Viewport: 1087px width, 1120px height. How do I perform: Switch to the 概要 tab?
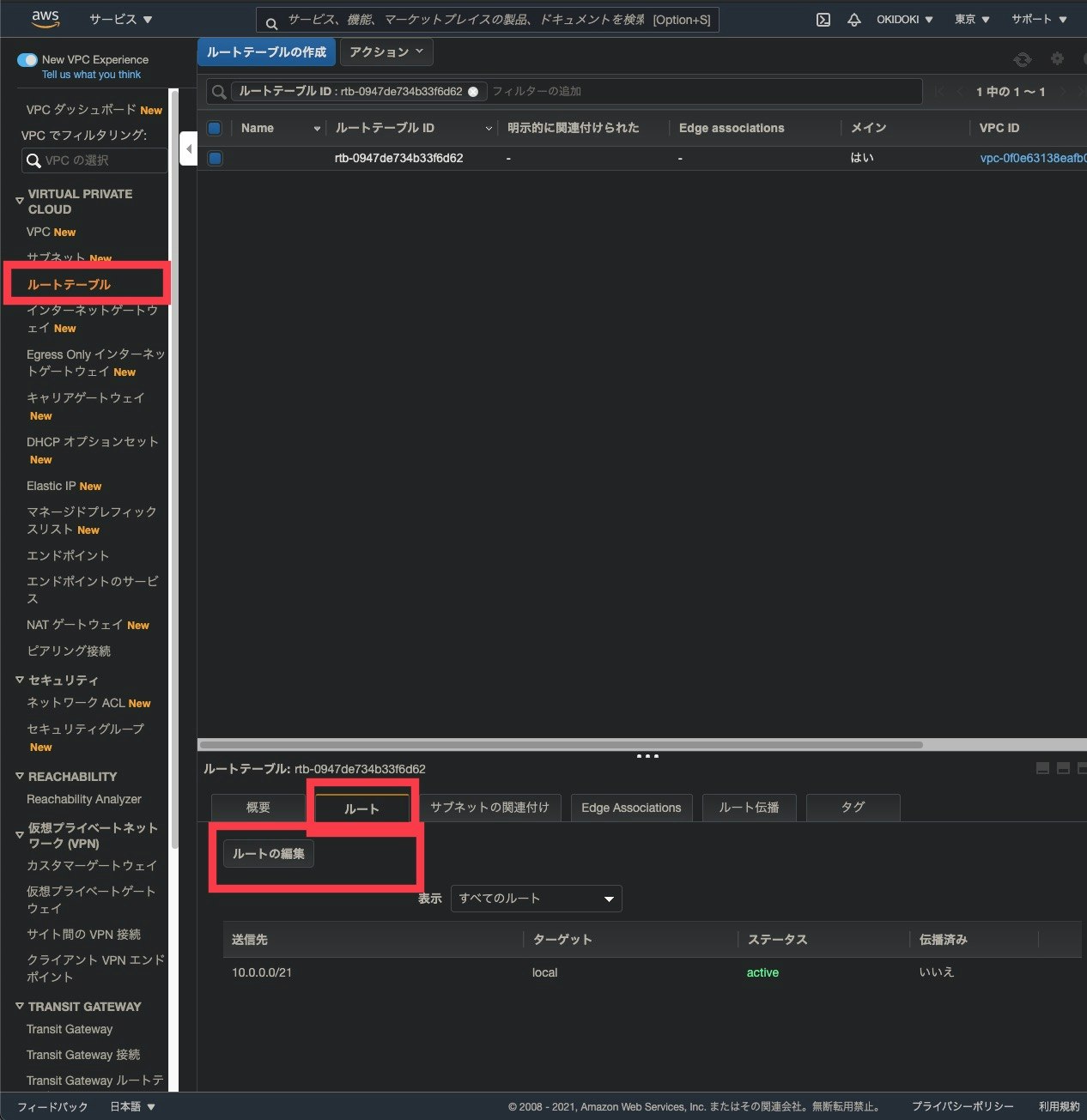[258, 808]
